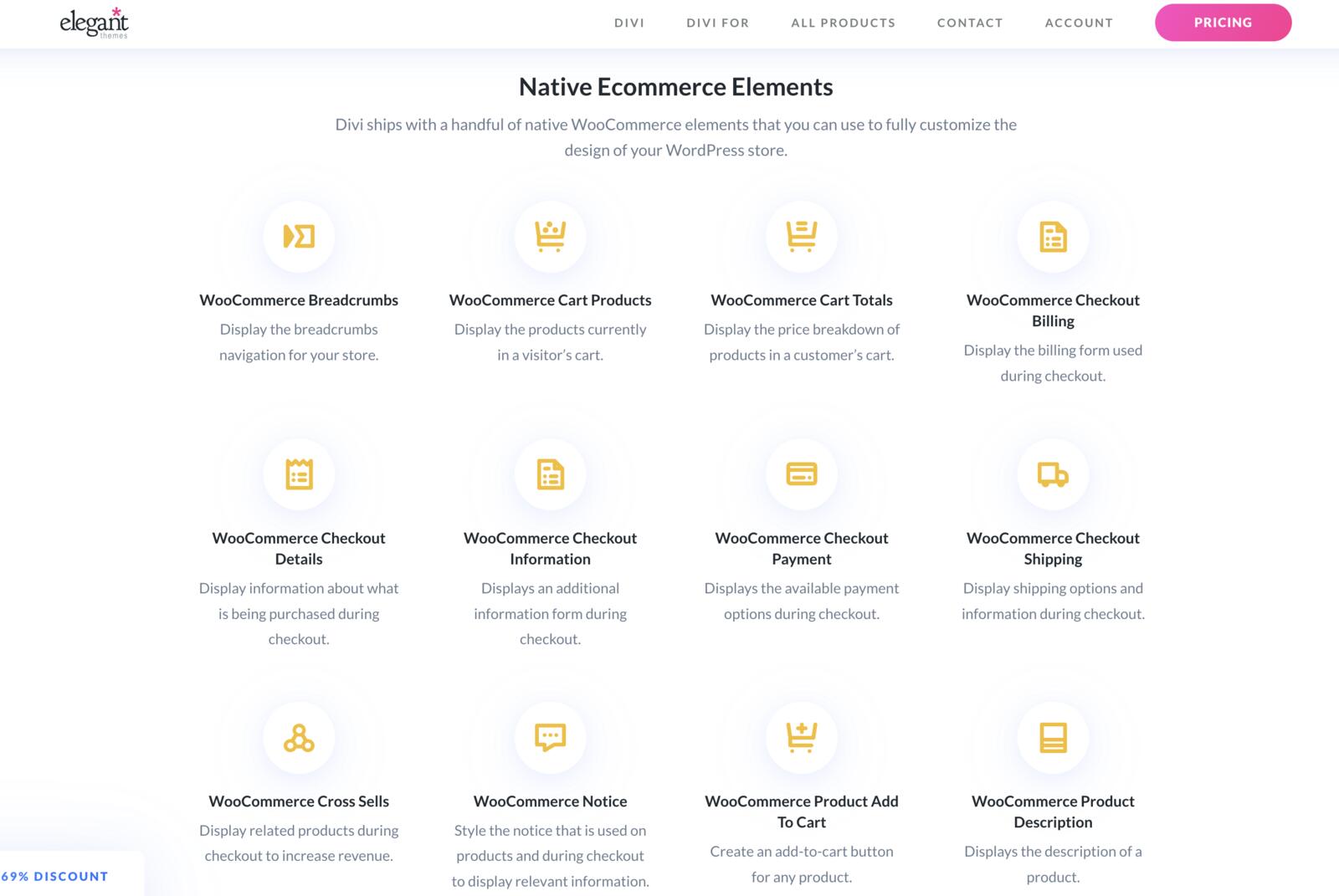
Task: Click 'Display information about what' description
Action: click(x=299, y=613)
